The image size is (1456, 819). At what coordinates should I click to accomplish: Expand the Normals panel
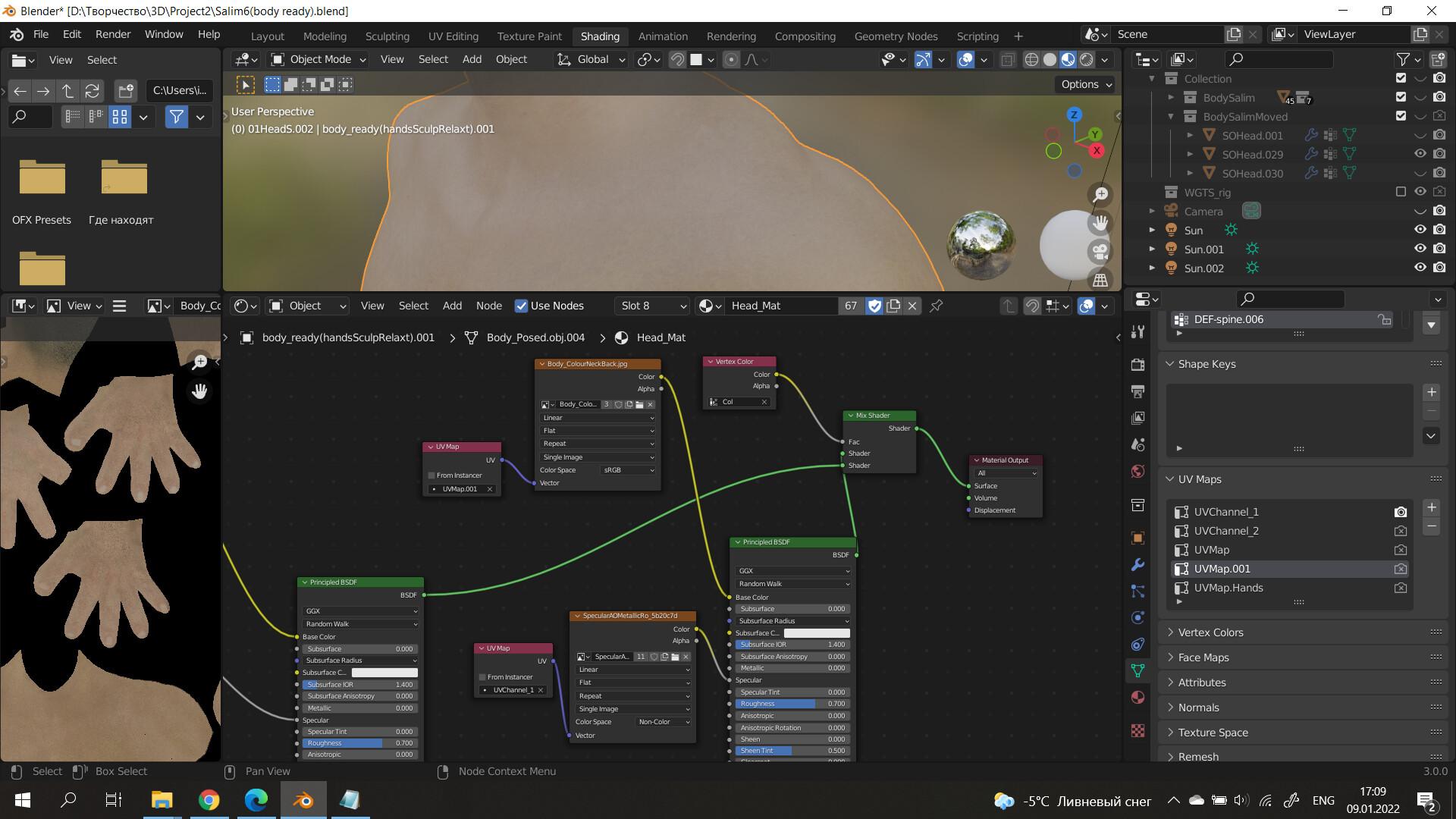click(x=1198, y=708)
